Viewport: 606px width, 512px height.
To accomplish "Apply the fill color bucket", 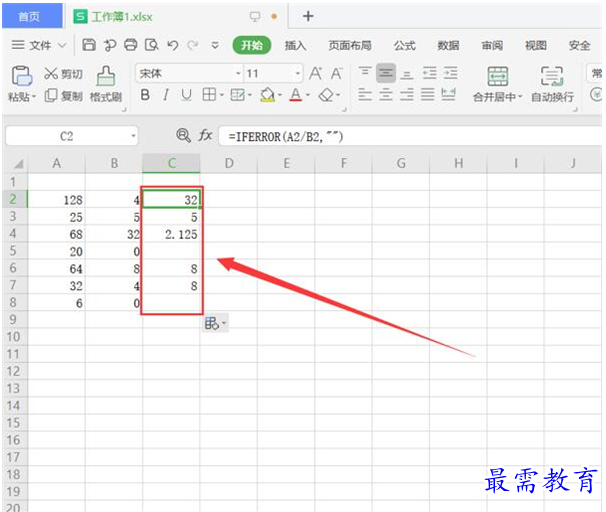I will point(267,95).
